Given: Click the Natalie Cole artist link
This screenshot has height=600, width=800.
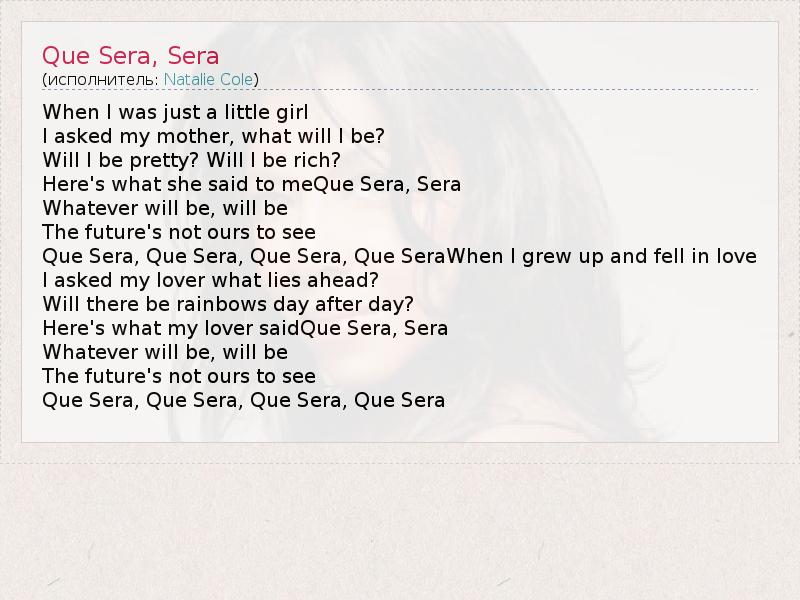Looking at the screenshot, I should point(208,78).
